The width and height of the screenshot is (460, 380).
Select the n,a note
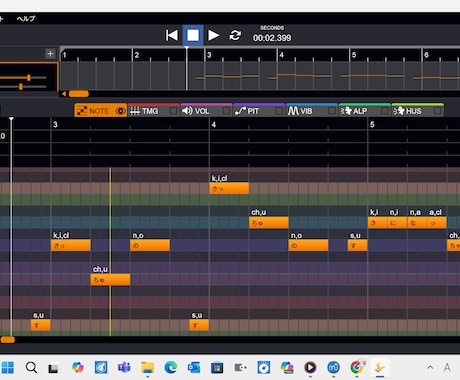pos(417,222)
